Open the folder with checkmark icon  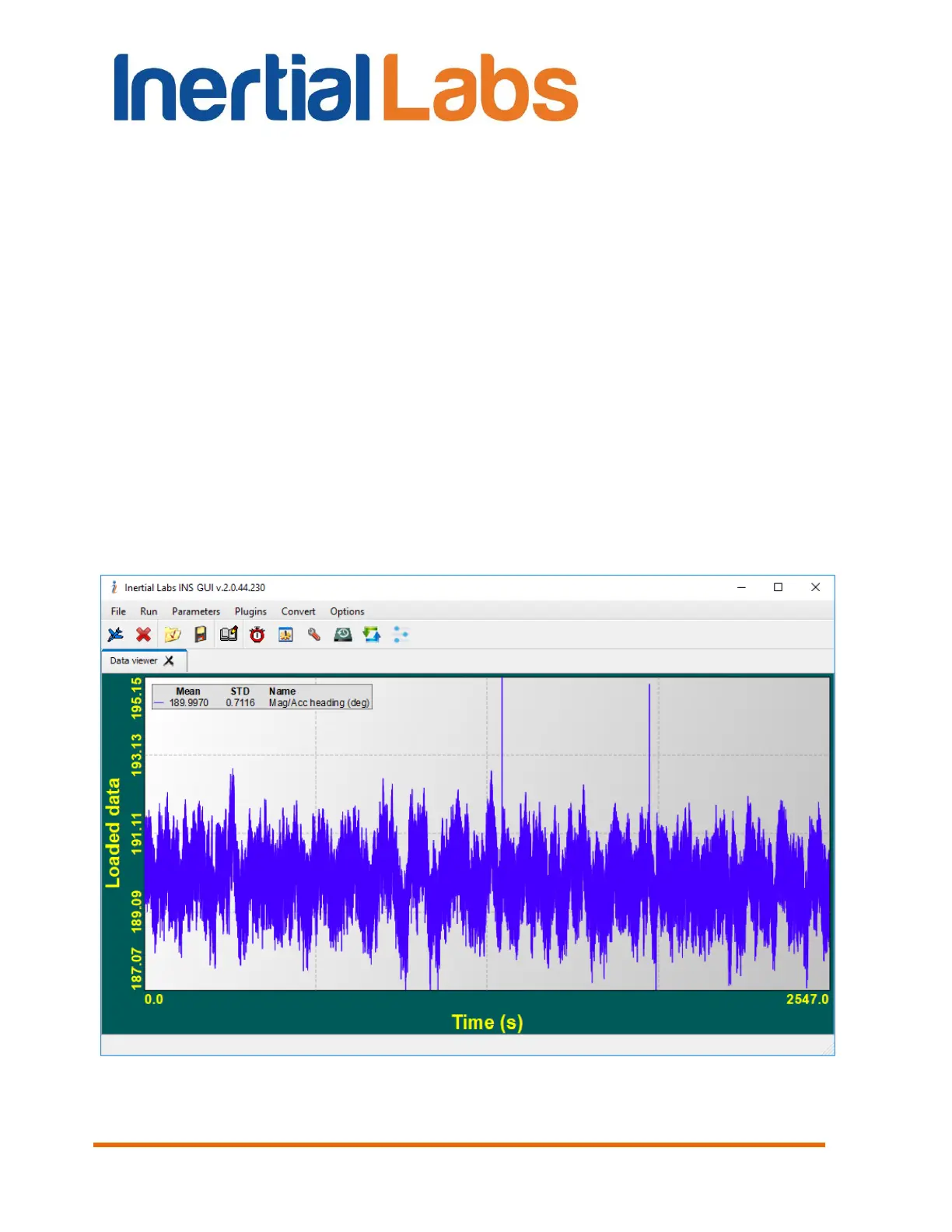point(172,635)
